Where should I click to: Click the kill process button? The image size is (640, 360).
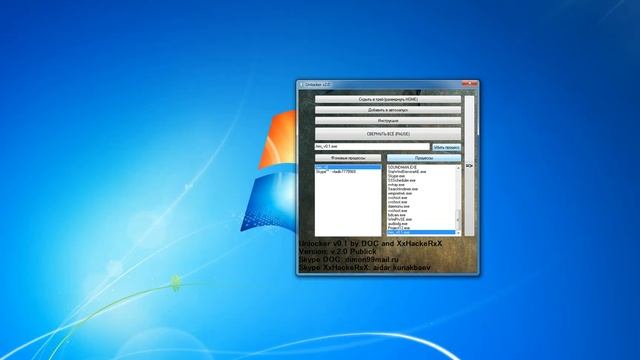click(x=447, y=147)
